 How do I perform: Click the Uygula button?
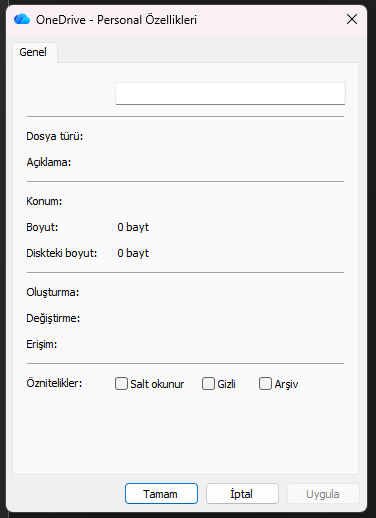[323, 494]
